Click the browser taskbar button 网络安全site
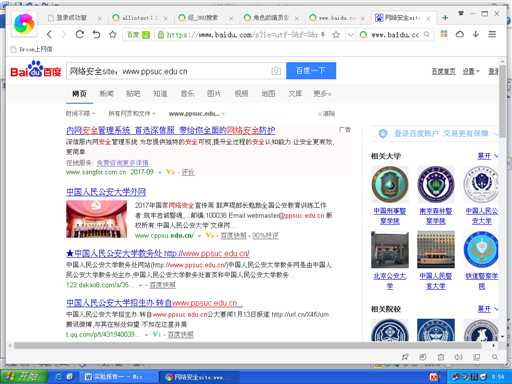 coord(200,377)
